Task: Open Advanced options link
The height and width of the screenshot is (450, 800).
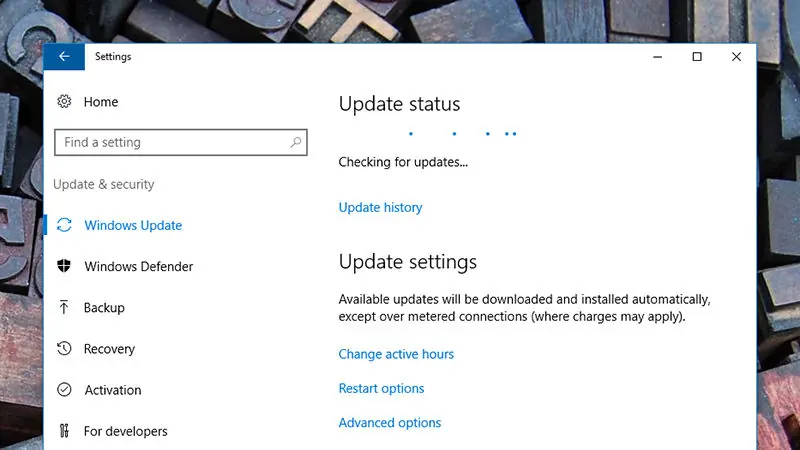Action: [x=390, y=423]
